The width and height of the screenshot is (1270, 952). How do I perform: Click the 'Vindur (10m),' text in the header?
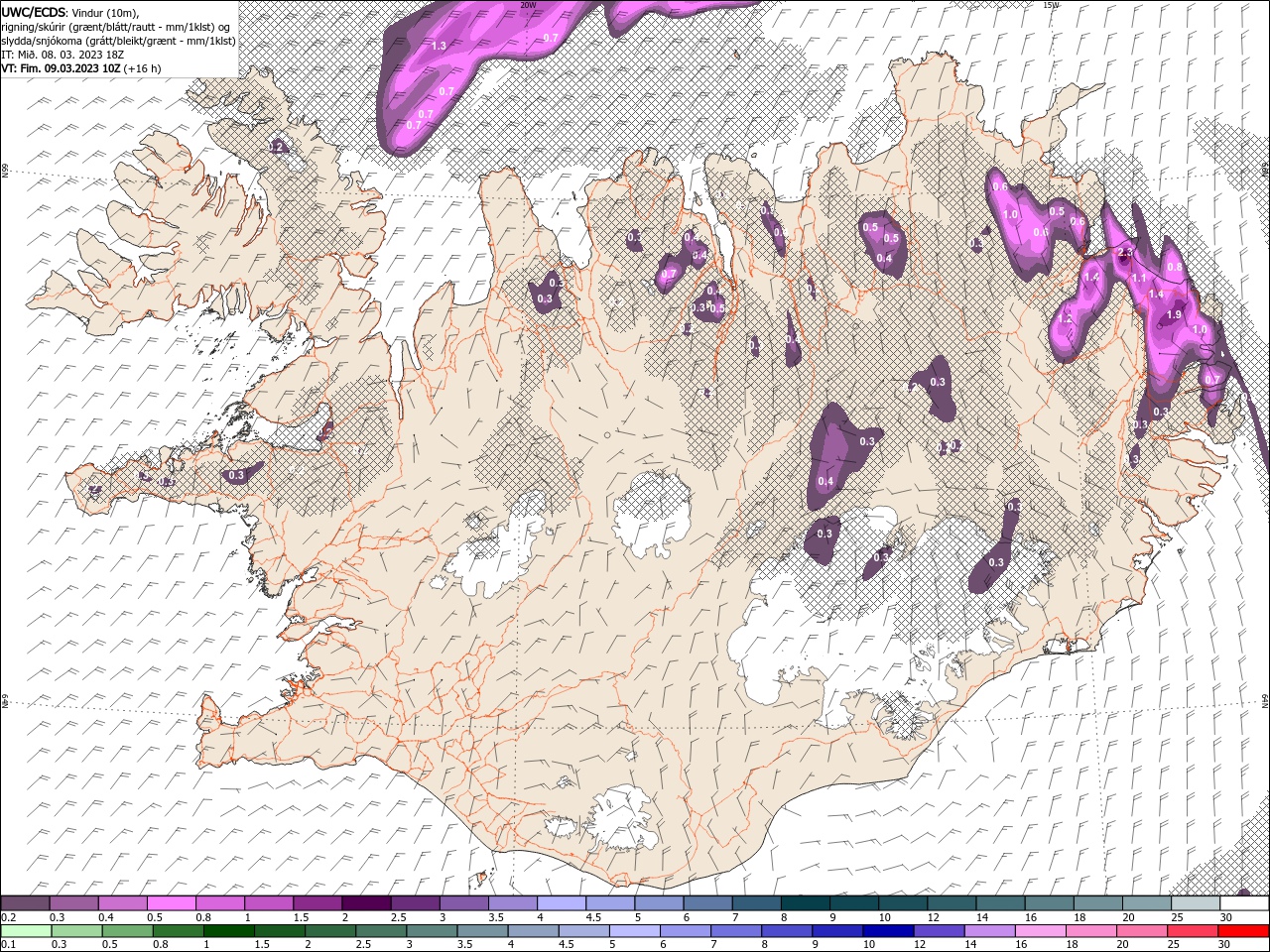tap(105, 12)
